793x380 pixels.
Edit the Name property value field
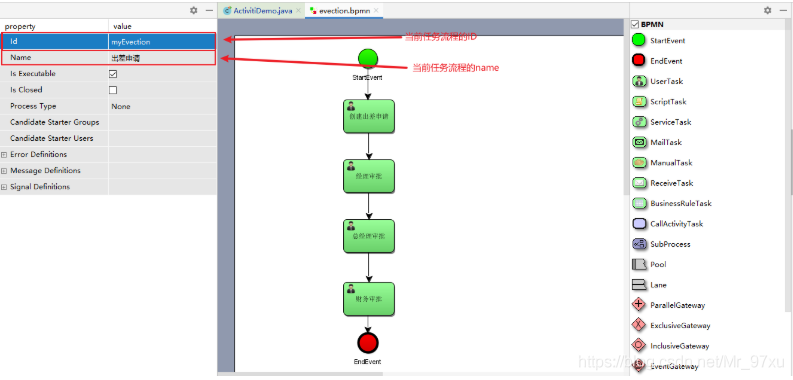point(162,58)
